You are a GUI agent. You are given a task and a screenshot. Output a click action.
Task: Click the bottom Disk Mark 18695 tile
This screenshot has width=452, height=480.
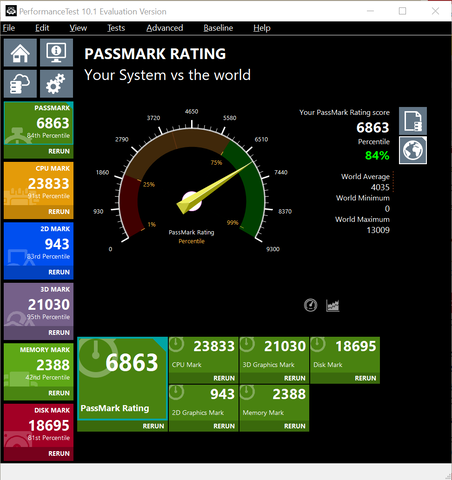(345, 355)
